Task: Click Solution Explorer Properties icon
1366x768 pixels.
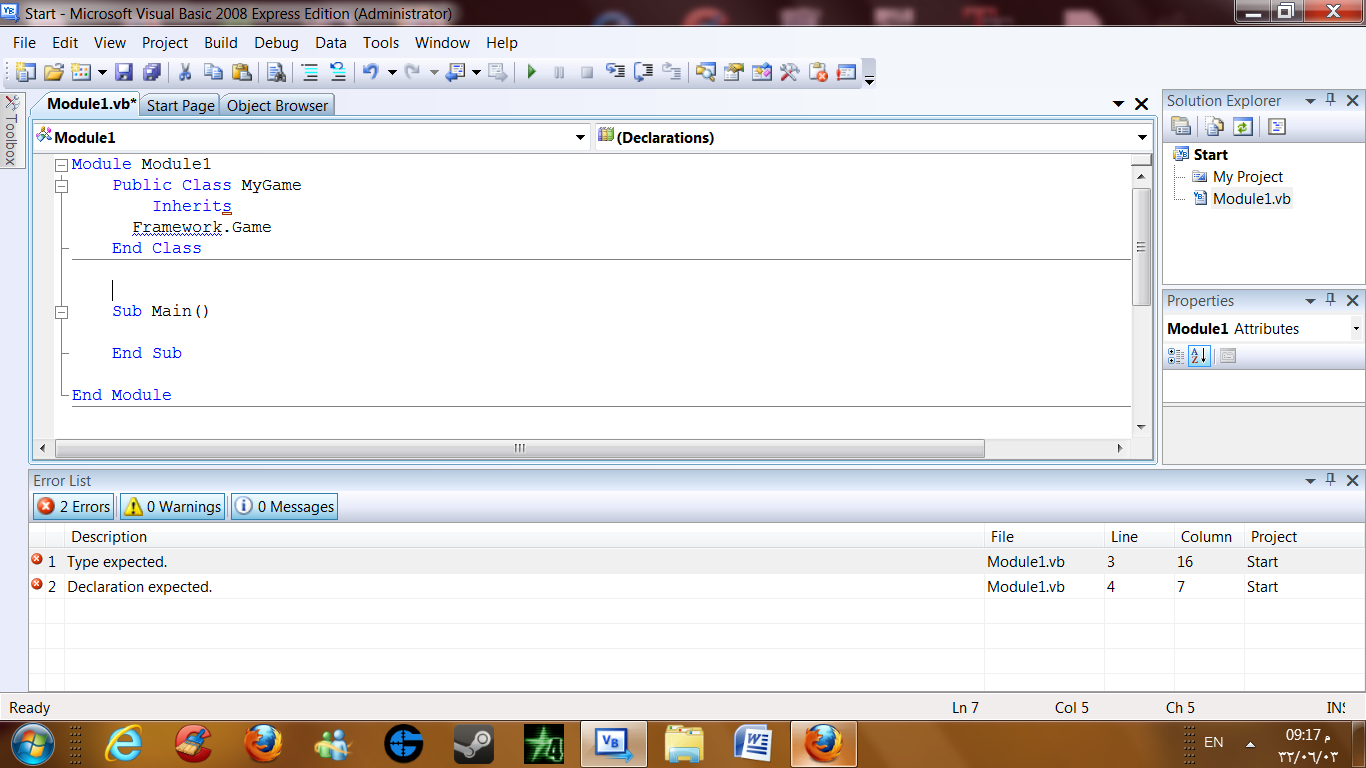Action: click(1181, 126)
